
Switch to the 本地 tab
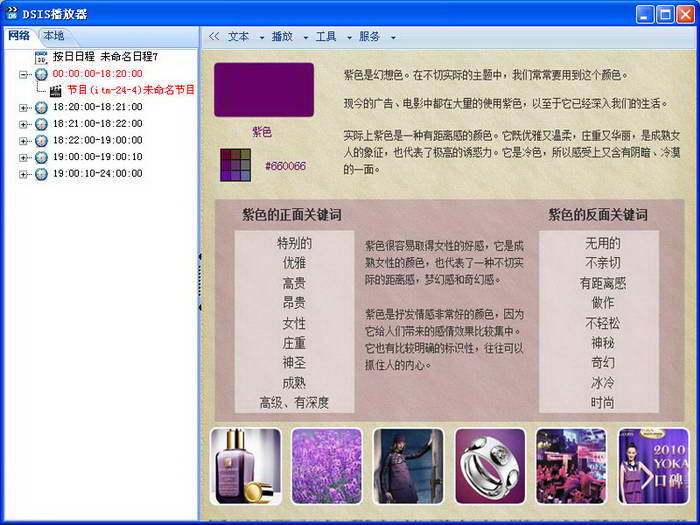point(54,35)
